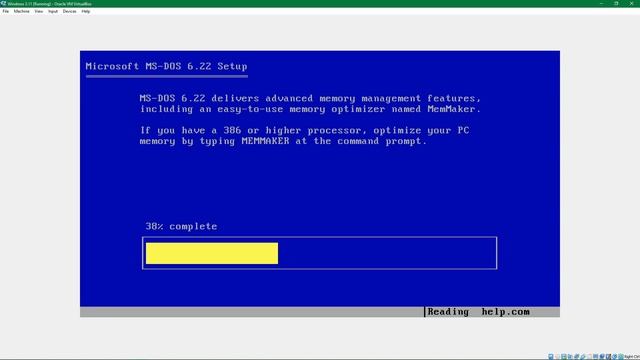Click the VirtualBox icon in the title bar
This screenshot has width=640, height=360.
click(x=3, y=3)
